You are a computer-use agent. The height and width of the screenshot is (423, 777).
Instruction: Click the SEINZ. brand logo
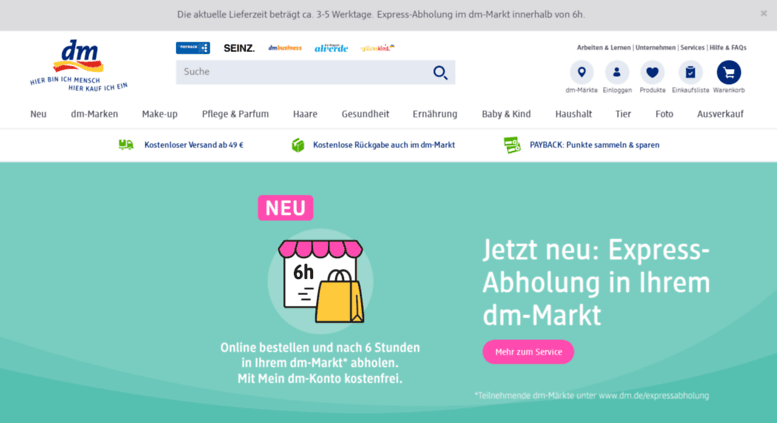(x=239, y=48)
